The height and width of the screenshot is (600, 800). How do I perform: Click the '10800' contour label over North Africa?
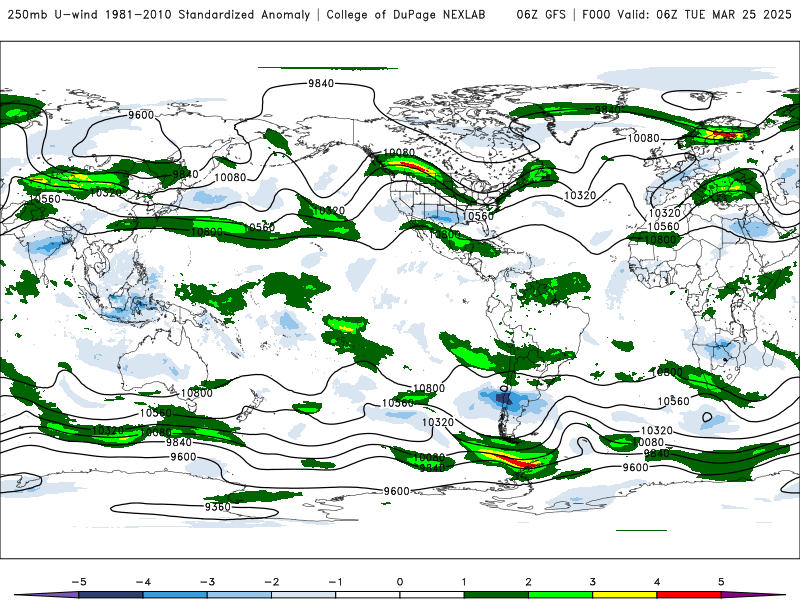[x=660, y=239]
